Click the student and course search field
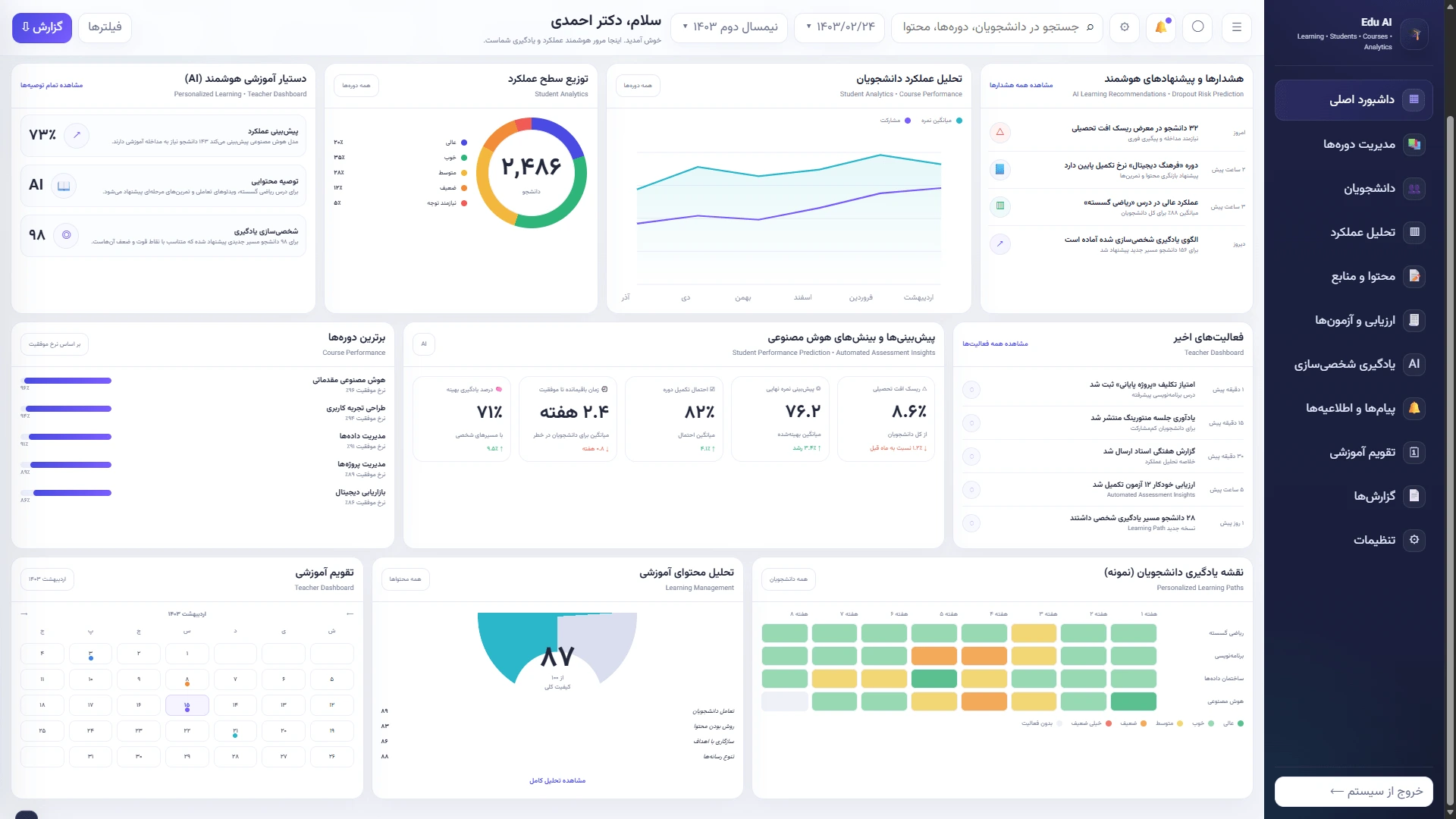The width and height of the screenshot is (1456, 819). 997,27
